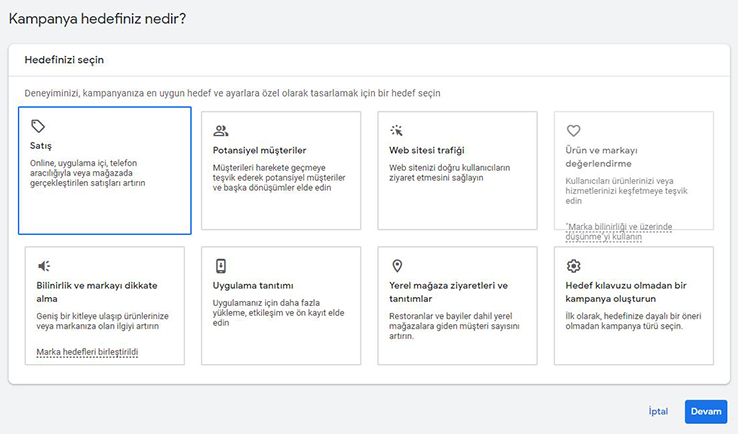Screen dimensions: 738x434
Task: Click the gear icon for campaign without guidance
Action: click(573, 266)
